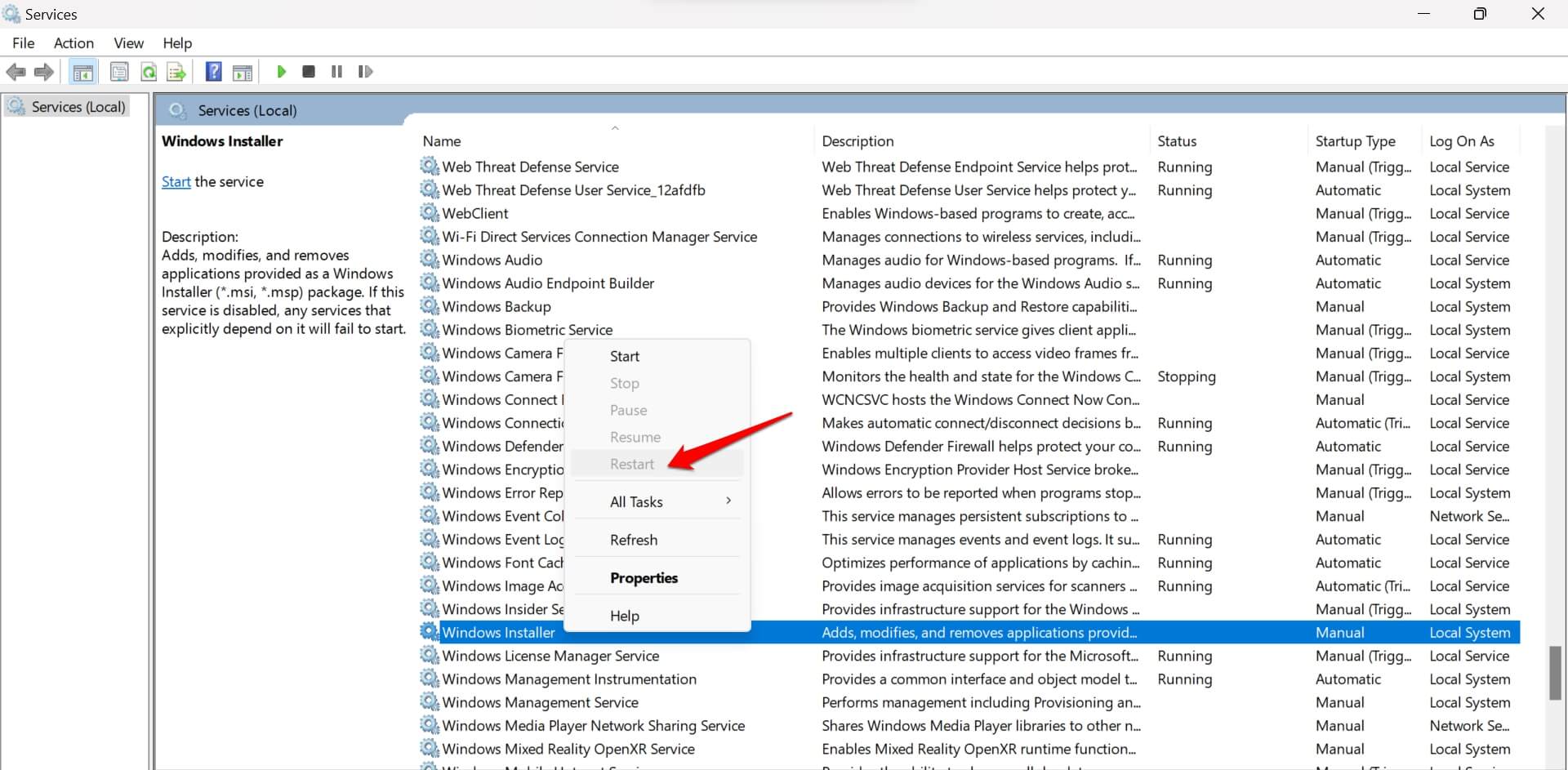
Task: Click gear icon of Windows Management Instrumentation
Action: 430,679
